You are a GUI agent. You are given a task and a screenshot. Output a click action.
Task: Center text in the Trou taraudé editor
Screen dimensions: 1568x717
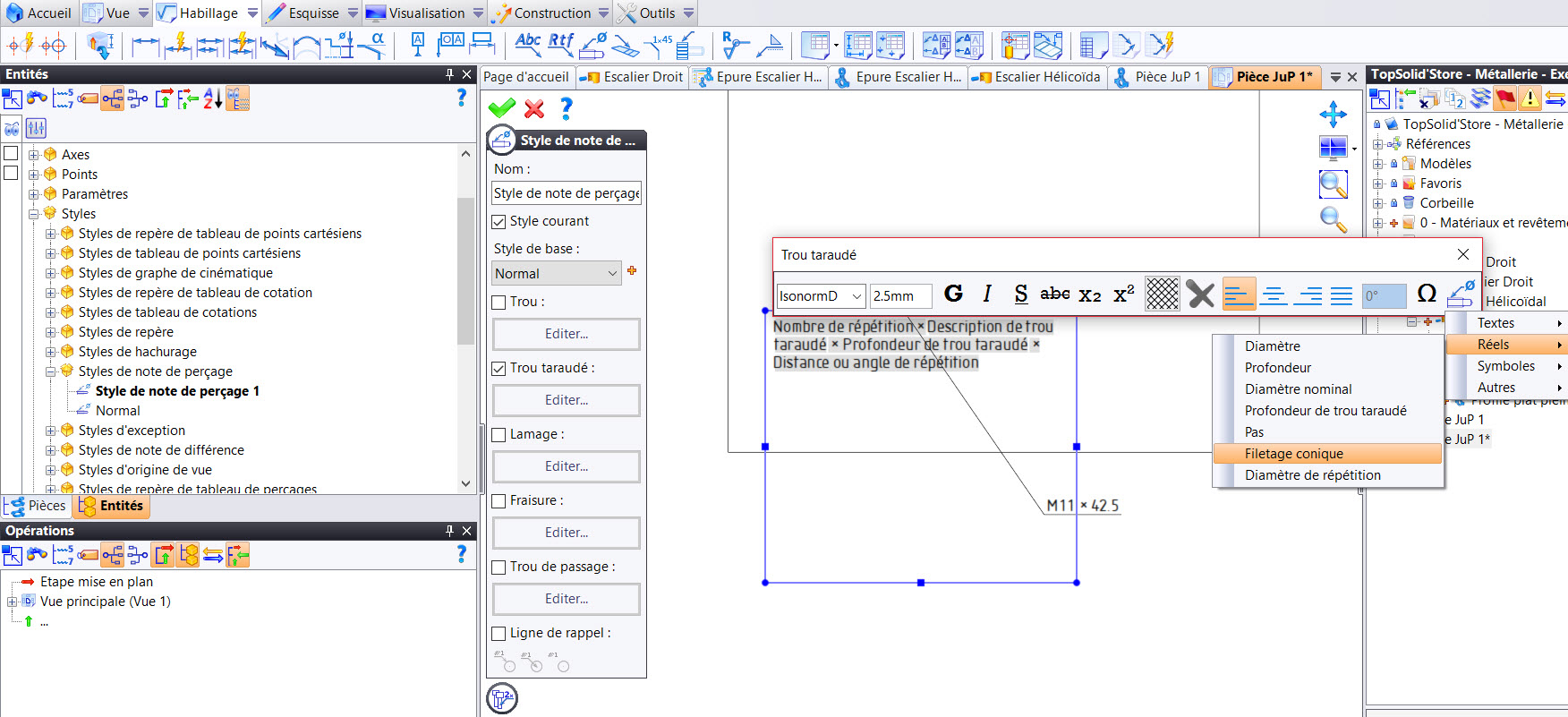click(x=1274, y=294)
